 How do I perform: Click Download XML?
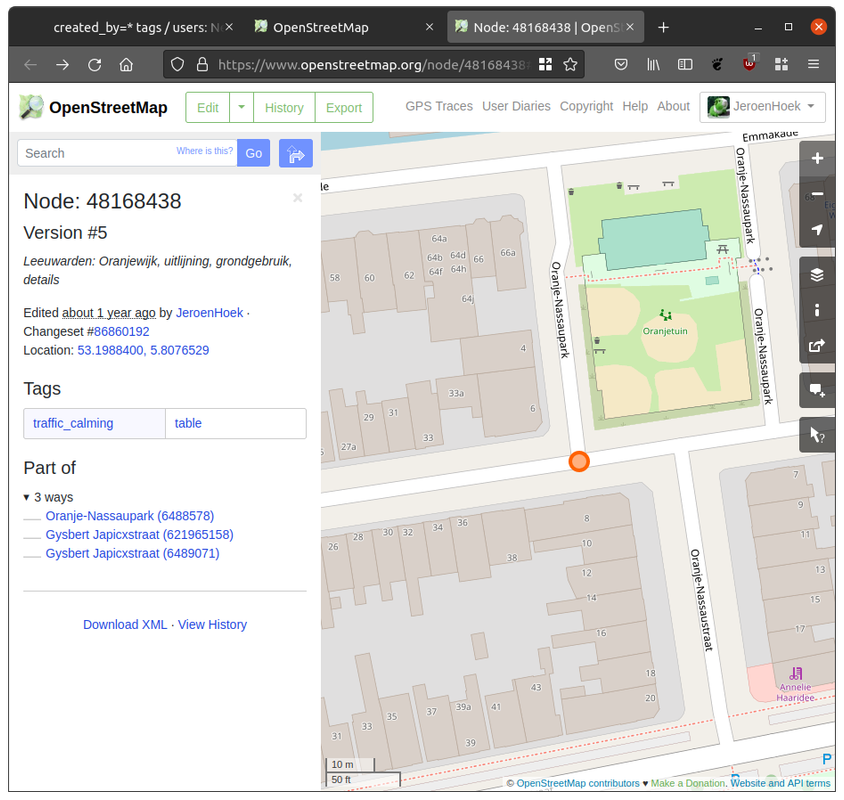pyautogui.click(x=125, y=624)
